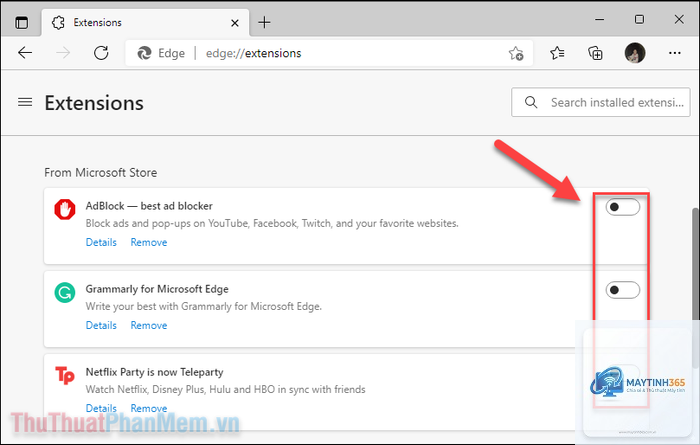This screenshot has width=700, height=445.
Task: Open the profile avatar picture
Action: coord(635,53)
